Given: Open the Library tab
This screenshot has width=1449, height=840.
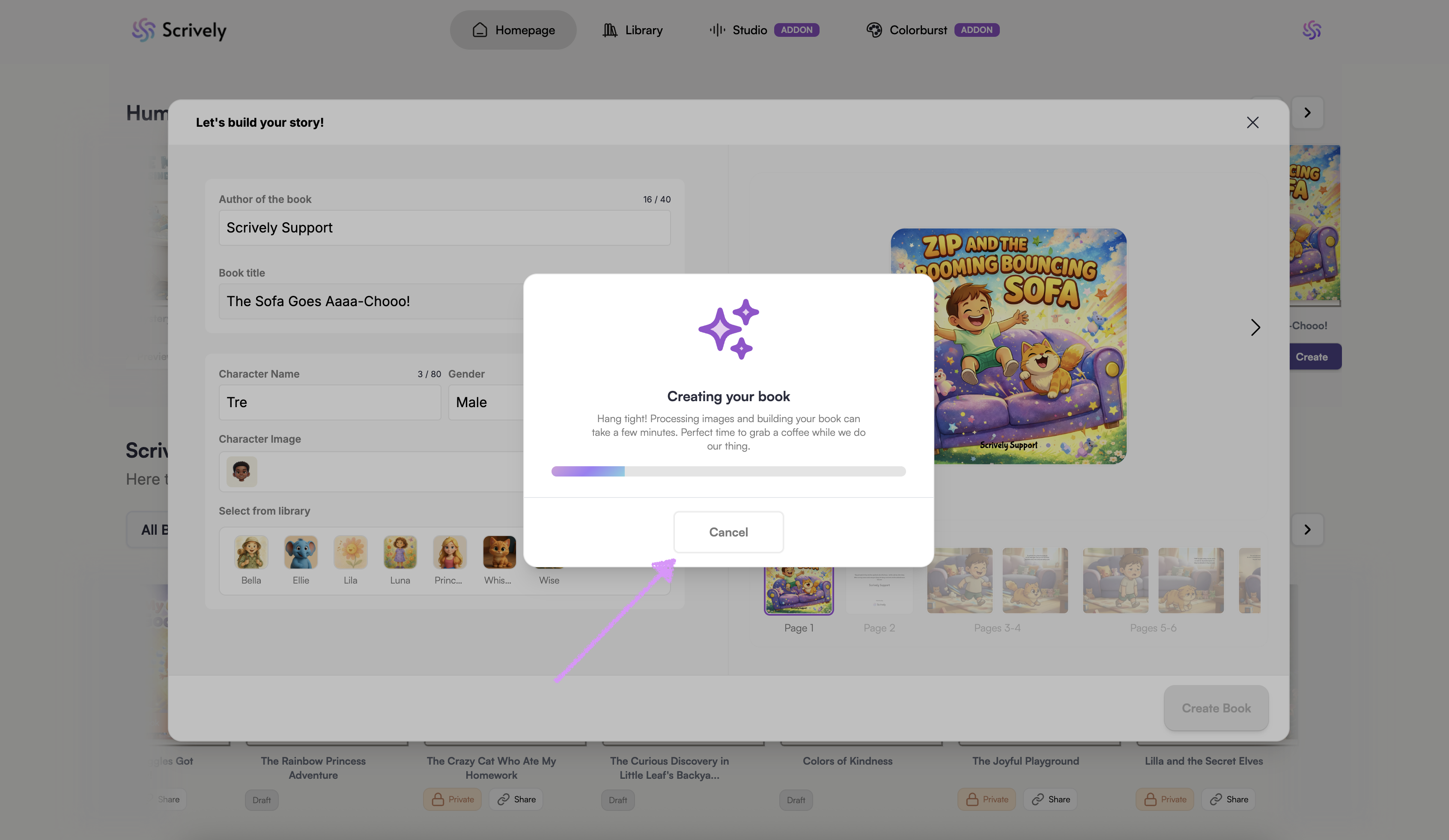Looking at the screenshot, I should click(x=632, y=30).
